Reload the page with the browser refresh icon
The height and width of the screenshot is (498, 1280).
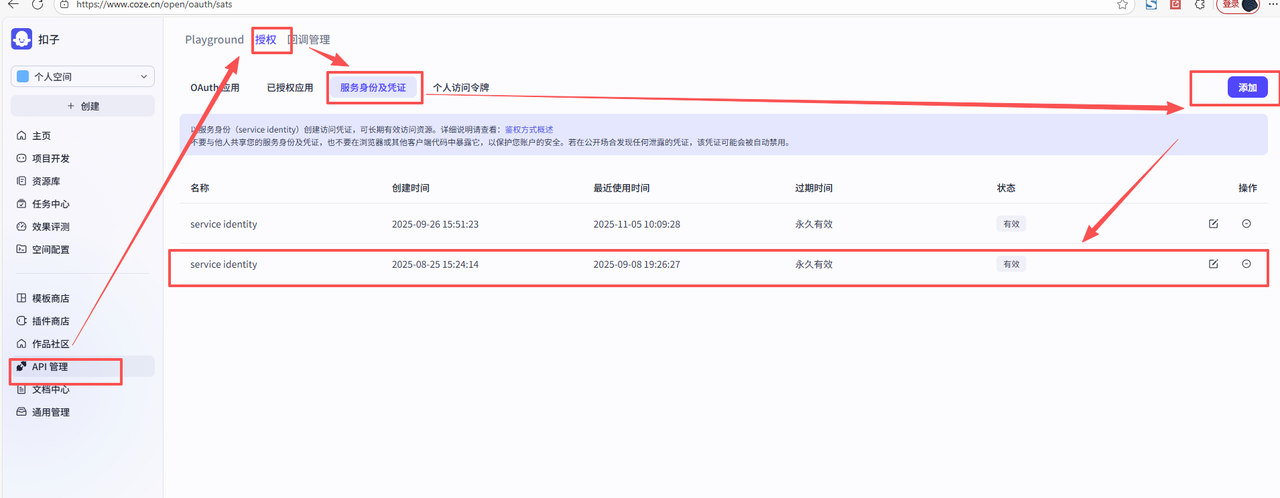(x=37, y=5)
